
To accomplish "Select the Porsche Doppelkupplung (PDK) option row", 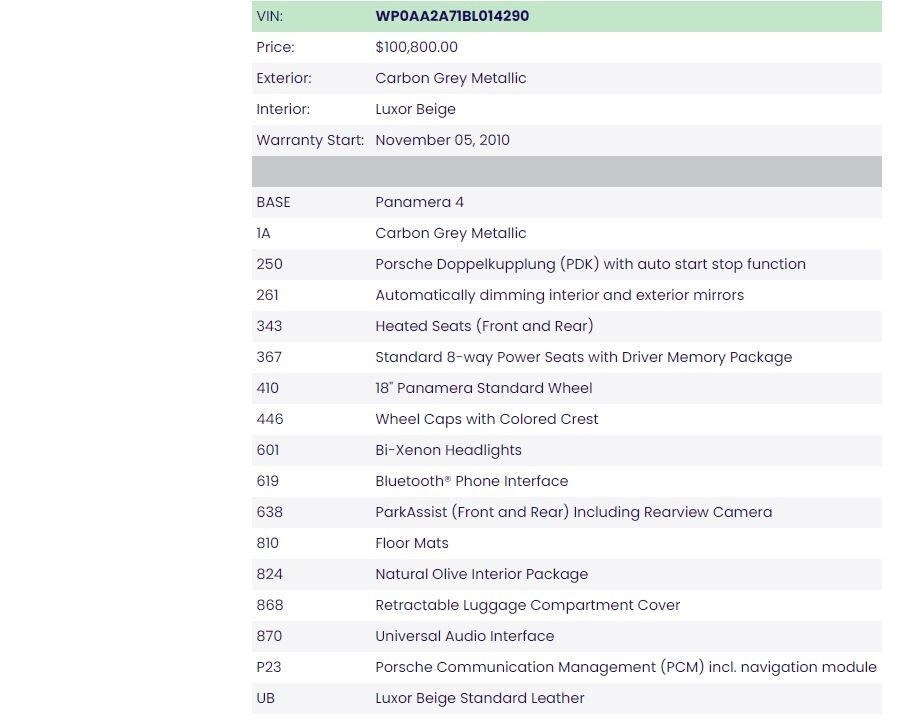I will [567, 265].
